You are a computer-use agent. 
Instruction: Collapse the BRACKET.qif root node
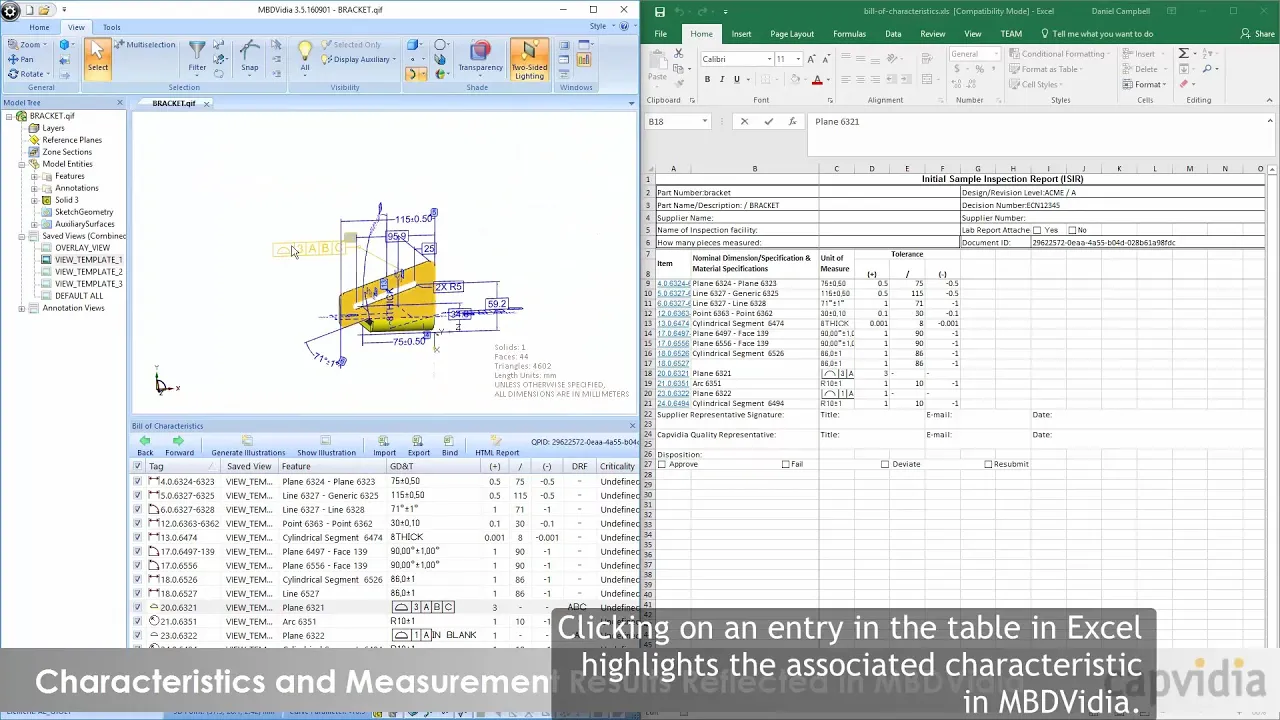(10, 116)
